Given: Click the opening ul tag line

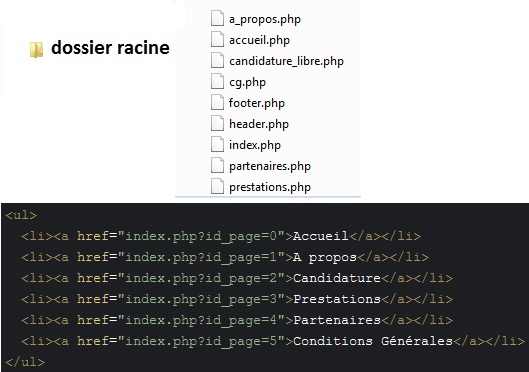Looking at the screenshot, I should 21,215.
